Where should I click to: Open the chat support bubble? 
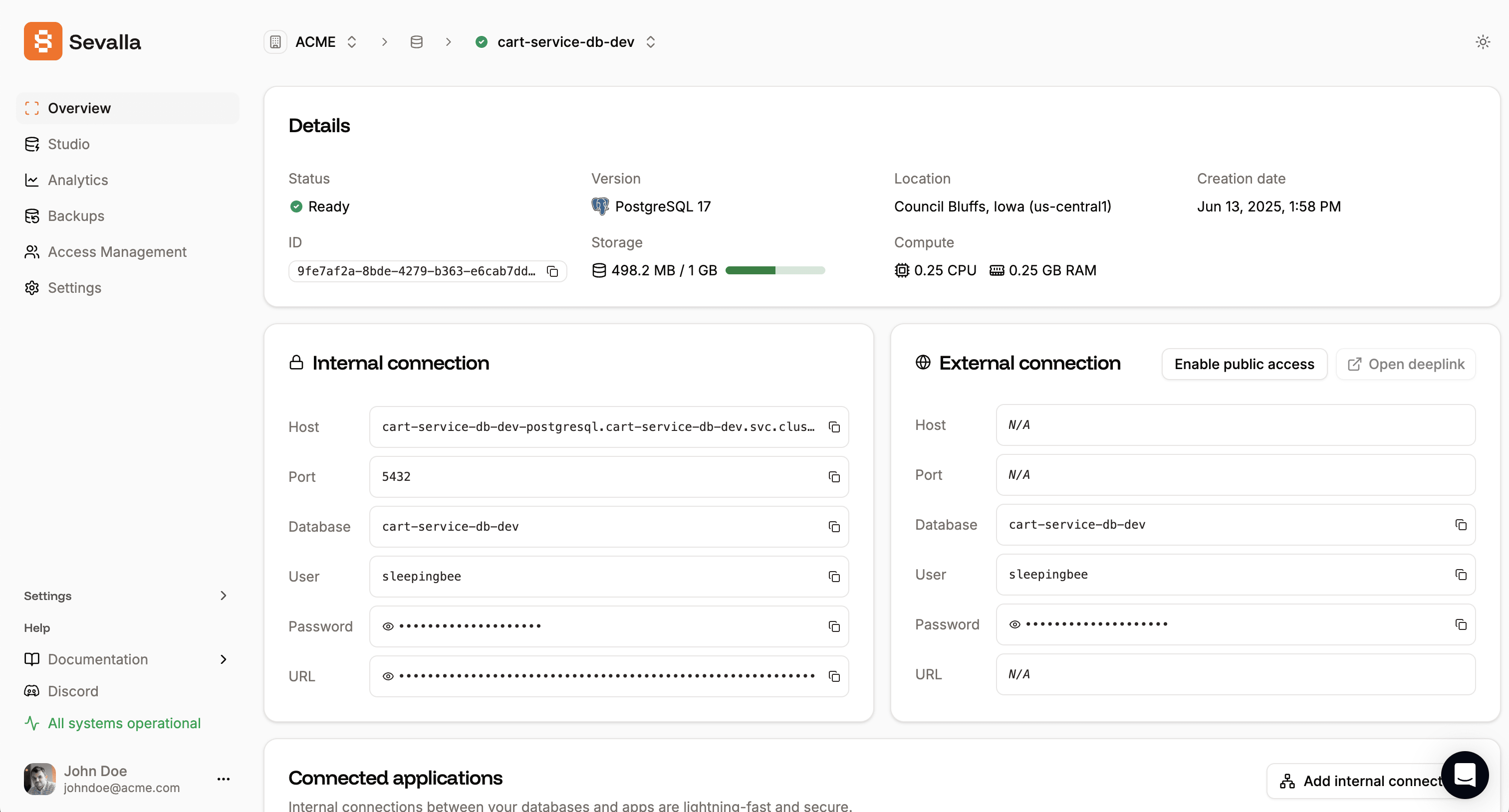1464,775
